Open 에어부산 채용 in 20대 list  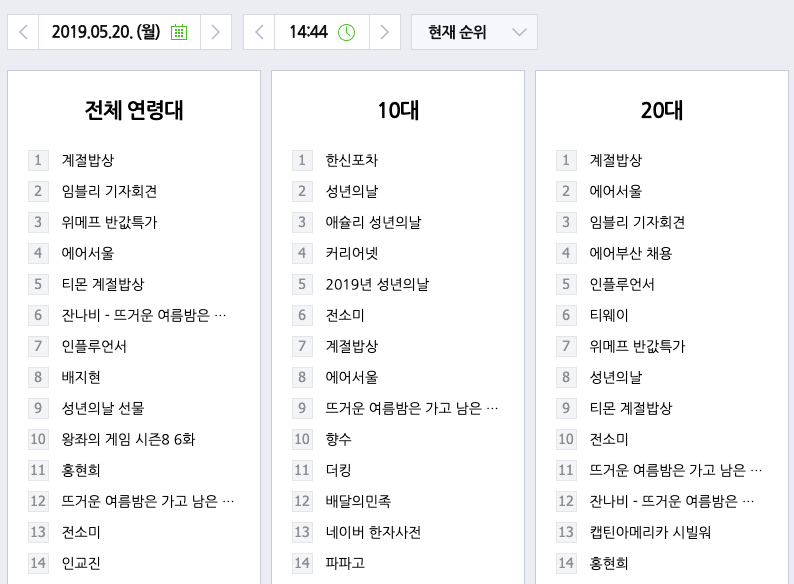tap(630, 253)
